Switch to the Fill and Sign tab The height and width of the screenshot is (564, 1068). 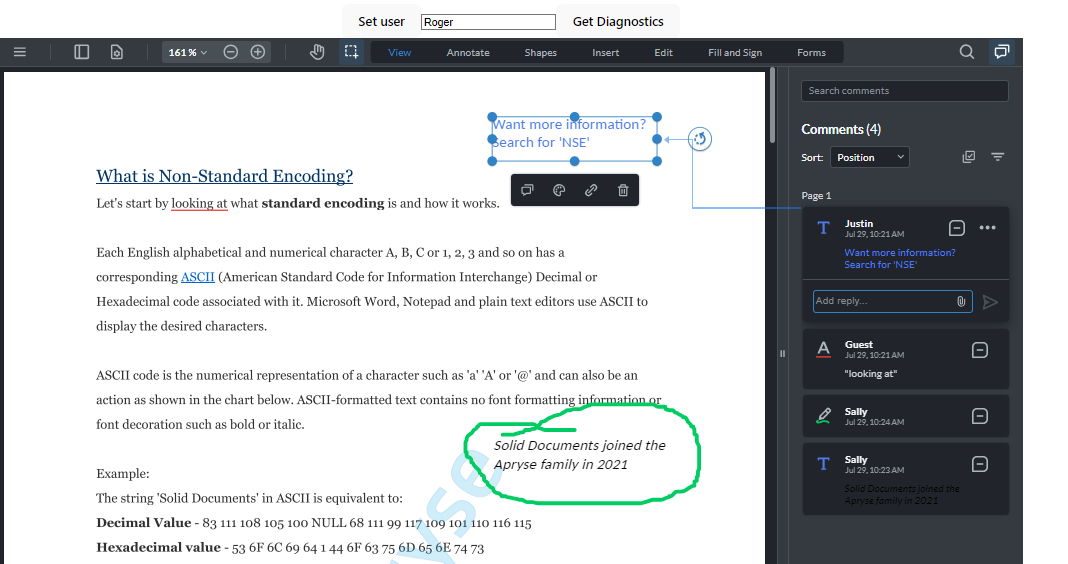coord(735,52)
